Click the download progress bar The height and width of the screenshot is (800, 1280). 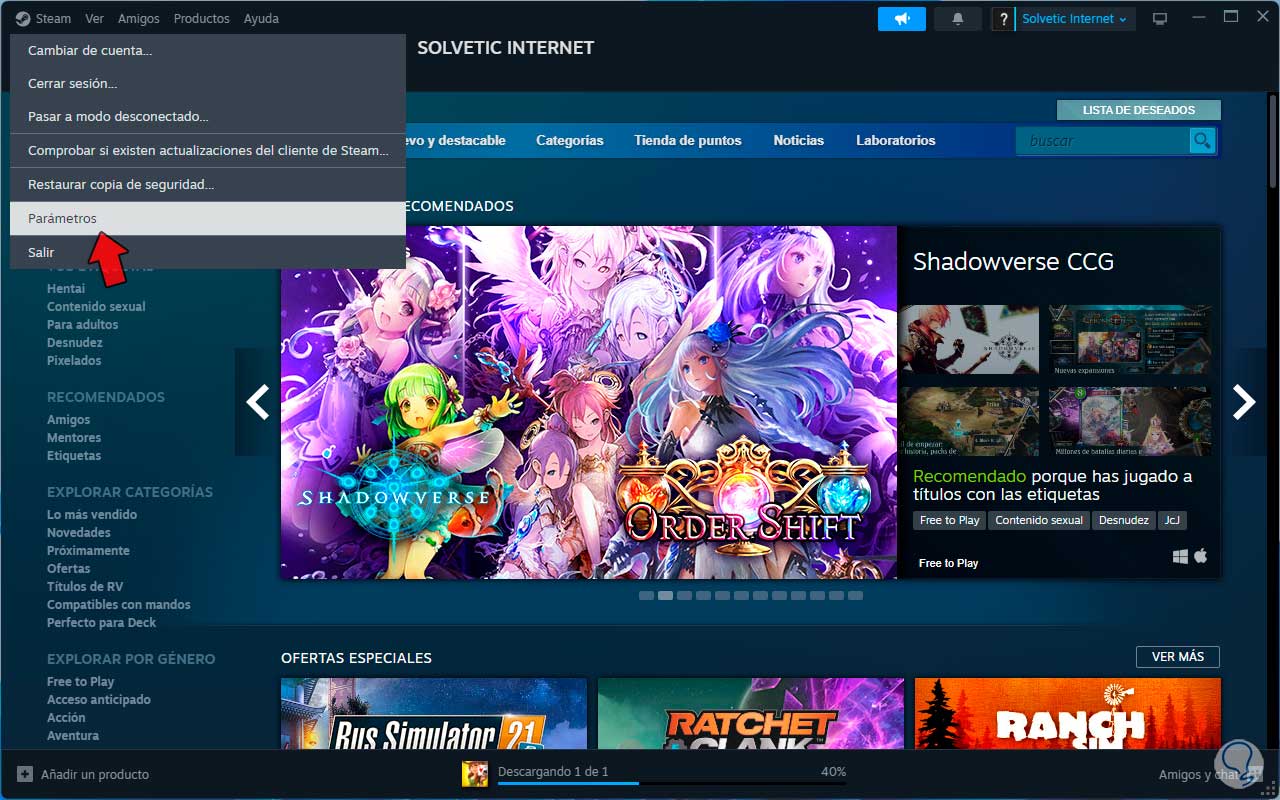tap(672, 784)
